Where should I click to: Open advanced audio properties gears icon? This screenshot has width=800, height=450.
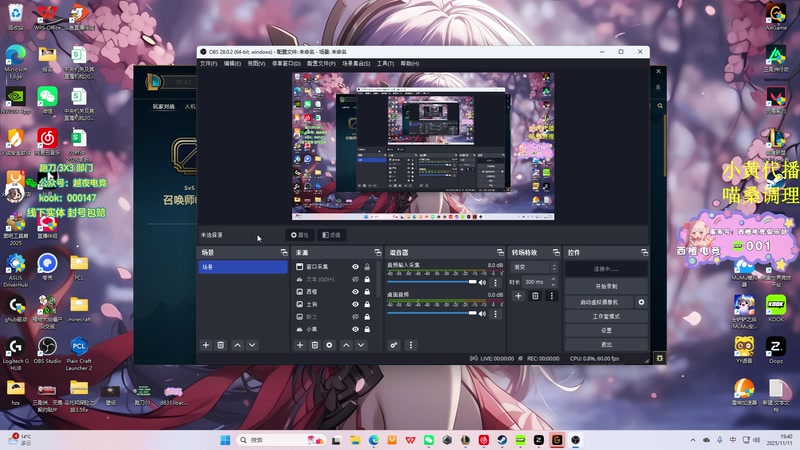pyautogui.click(x=394, y=345)
